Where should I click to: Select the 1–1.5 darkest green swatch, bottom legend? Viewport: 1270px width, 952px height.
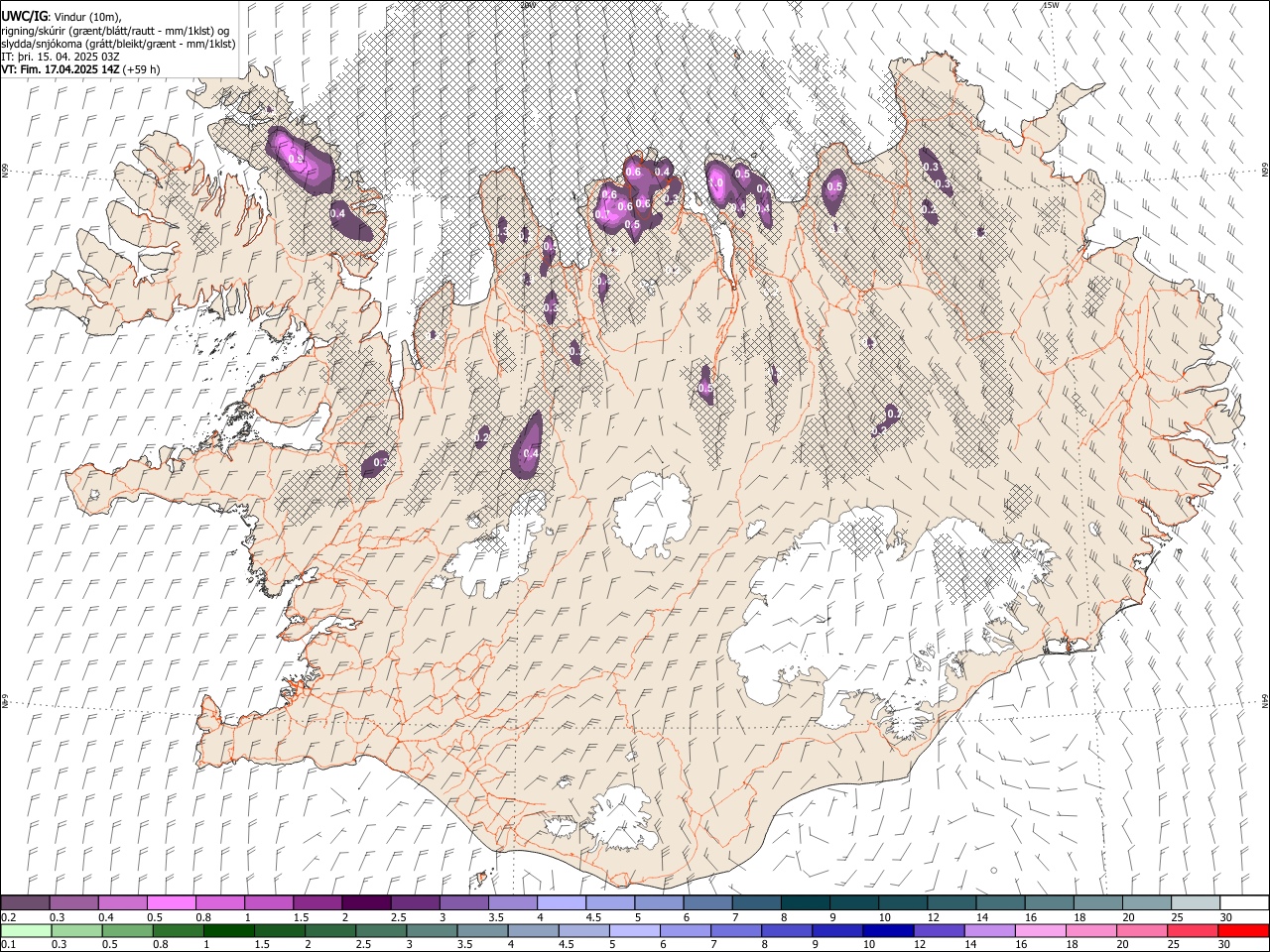coord(228,930)
